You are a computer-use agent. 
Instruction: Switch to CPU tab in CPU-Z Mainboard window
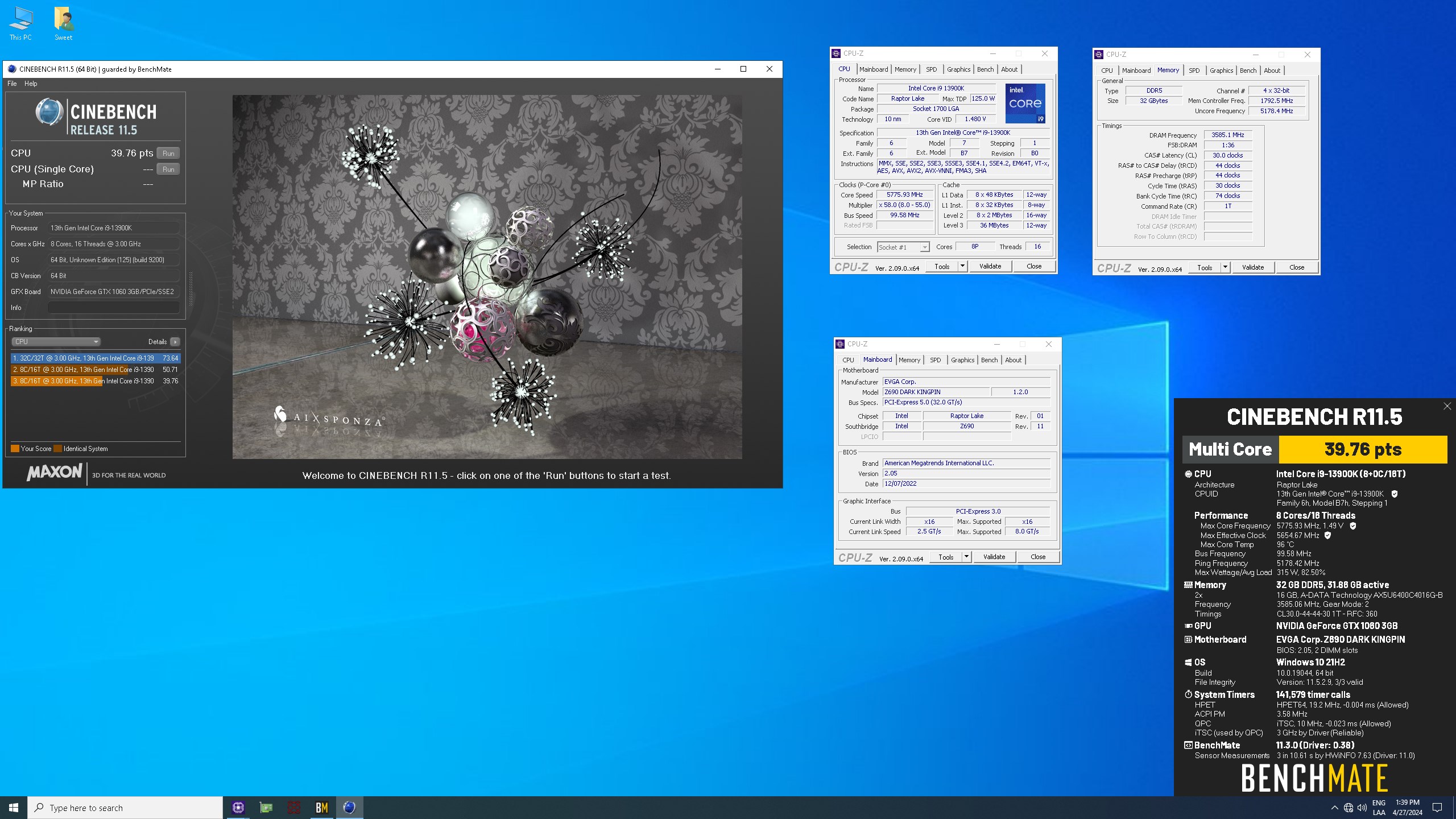tap(848, 360)
